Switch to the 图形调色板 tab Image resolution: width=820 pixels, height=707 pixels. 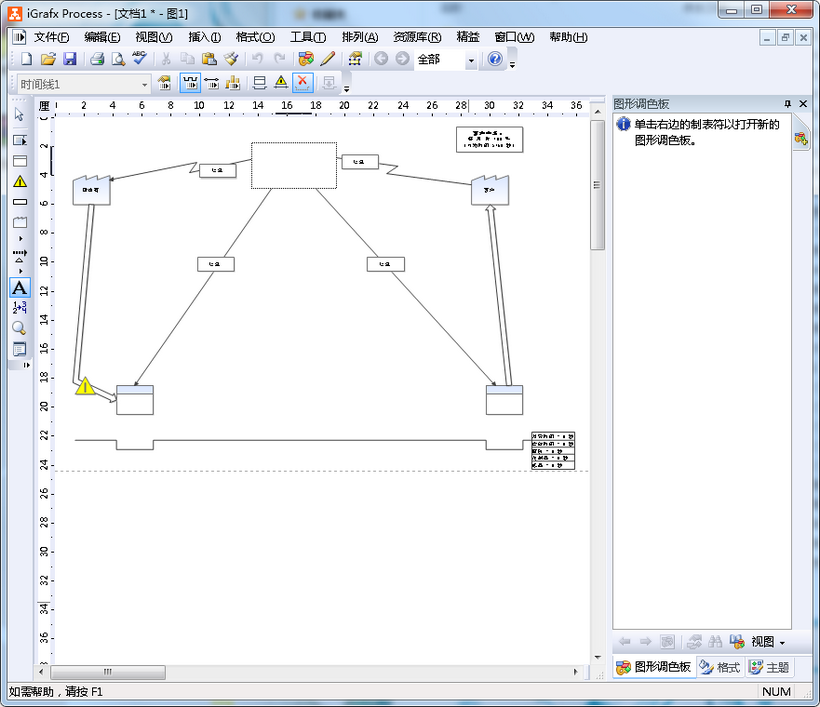[654, 667]
